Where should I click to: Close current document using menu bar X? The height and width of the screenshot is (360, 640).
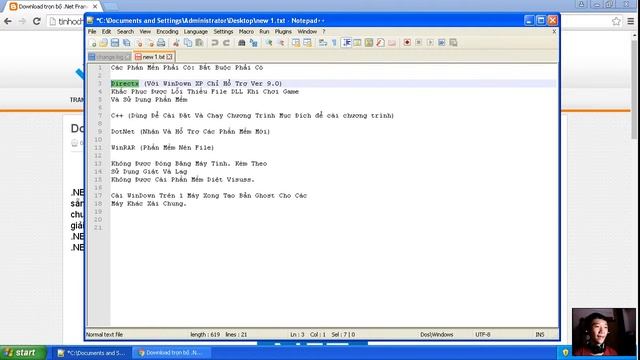pos(554,31)
